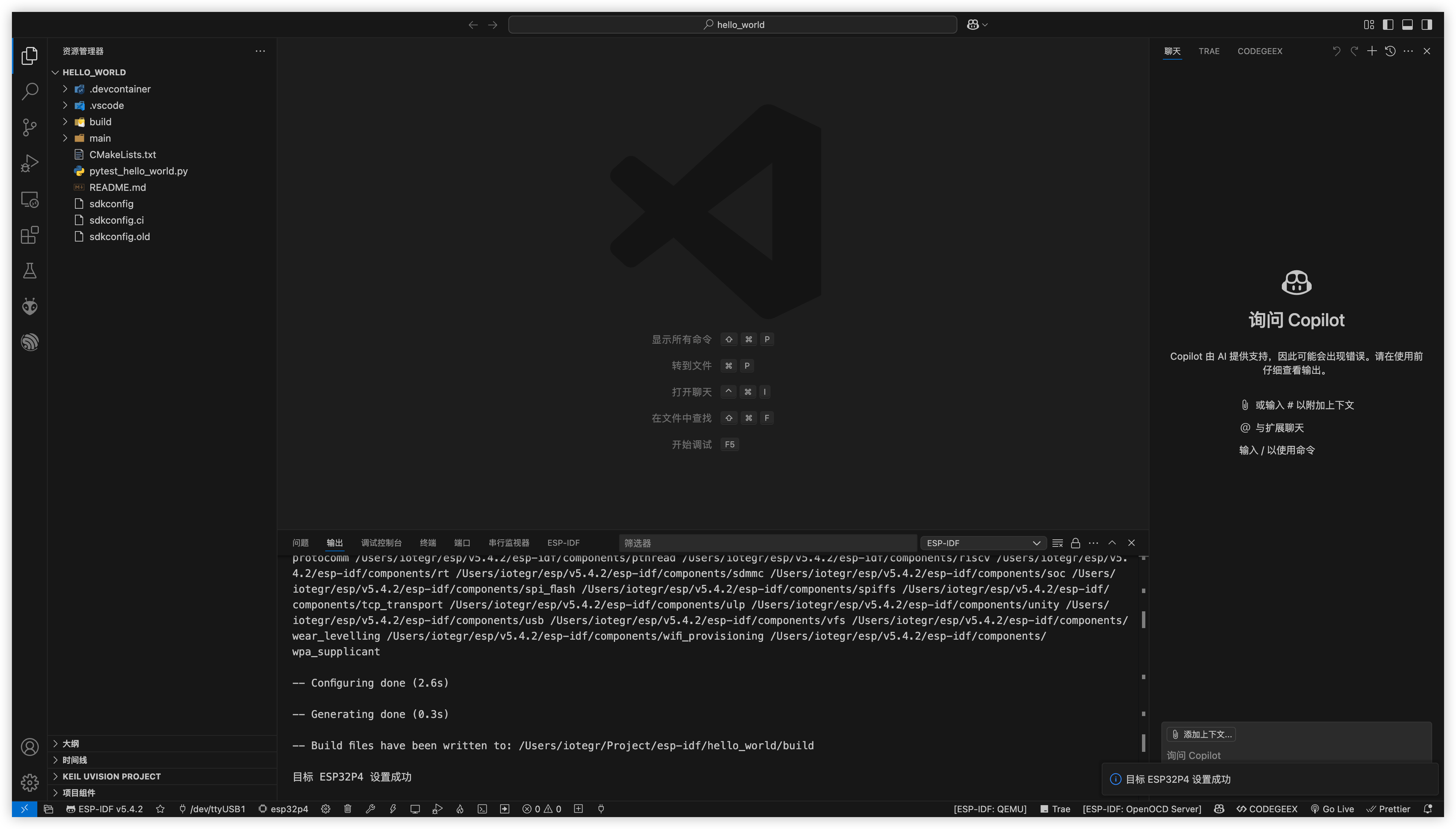Toggle the panel layout visibility
Viewport: 1456px width, 829px height.
coord(1407,25)
